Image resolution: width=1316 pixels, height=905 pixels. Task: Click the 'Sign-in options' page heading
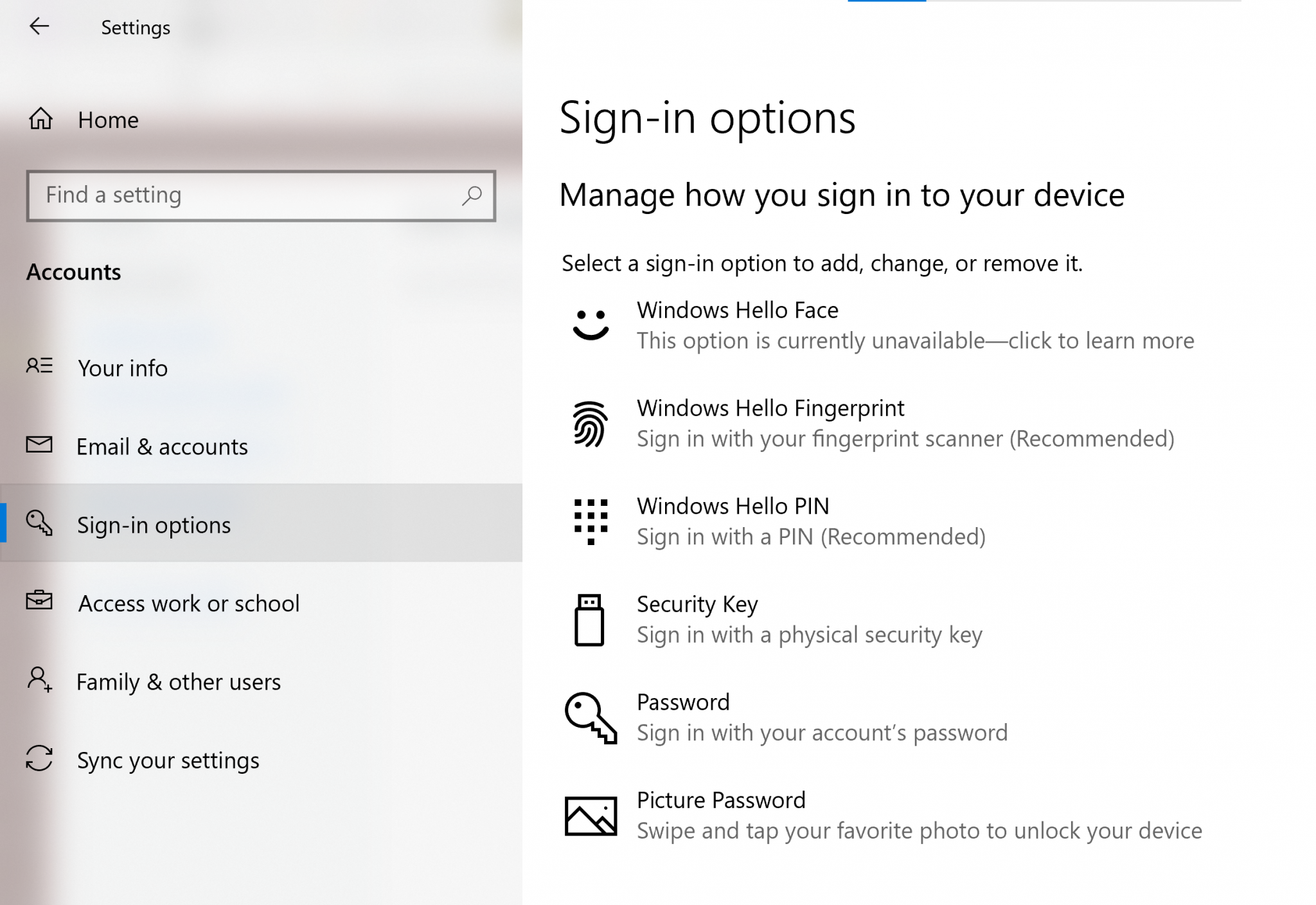pos(707,118)
